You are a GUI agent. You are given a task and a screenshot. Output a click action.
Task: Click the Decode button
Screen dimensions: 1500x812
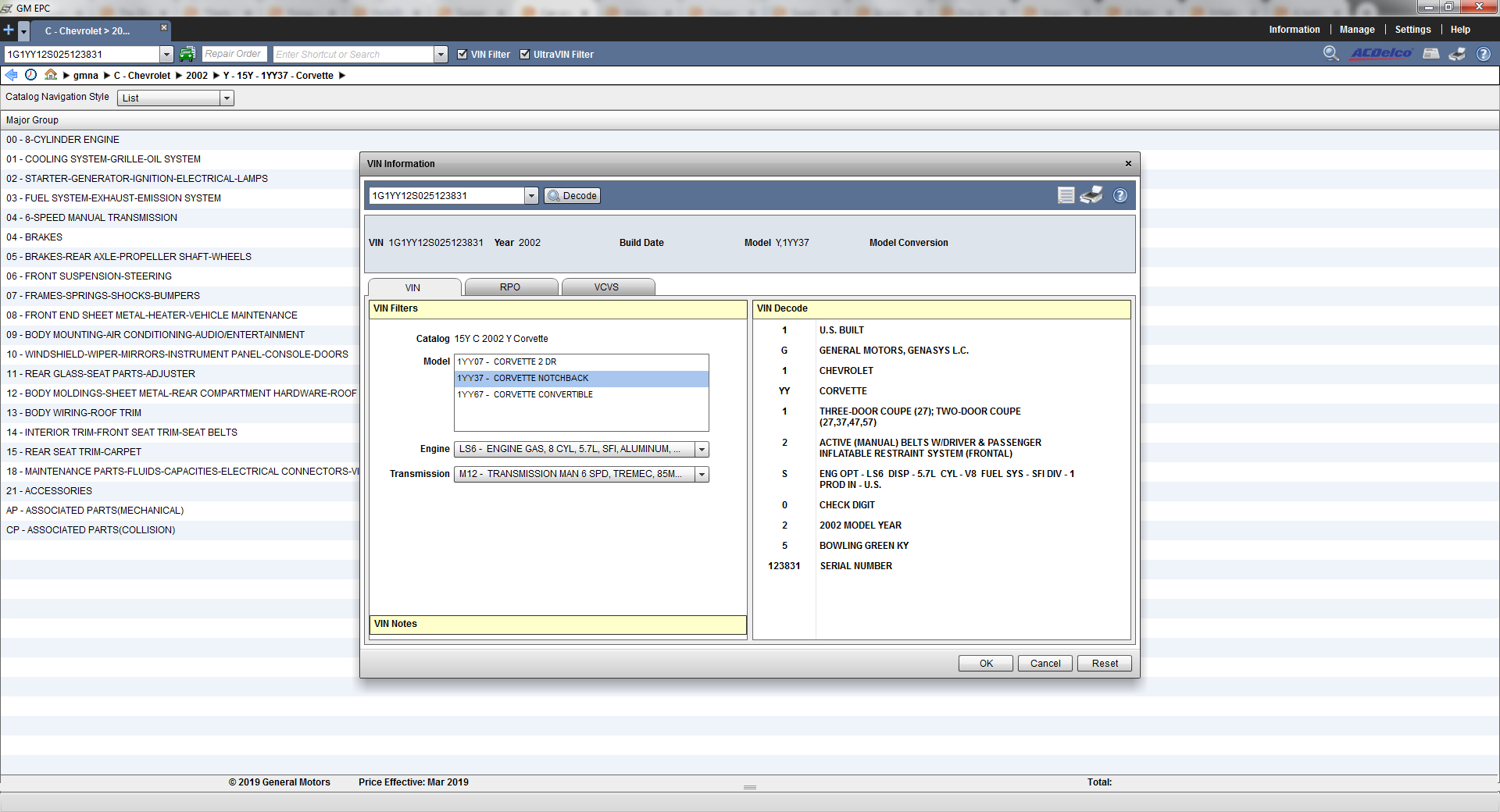pyautogui.click(x=573, y=196)
